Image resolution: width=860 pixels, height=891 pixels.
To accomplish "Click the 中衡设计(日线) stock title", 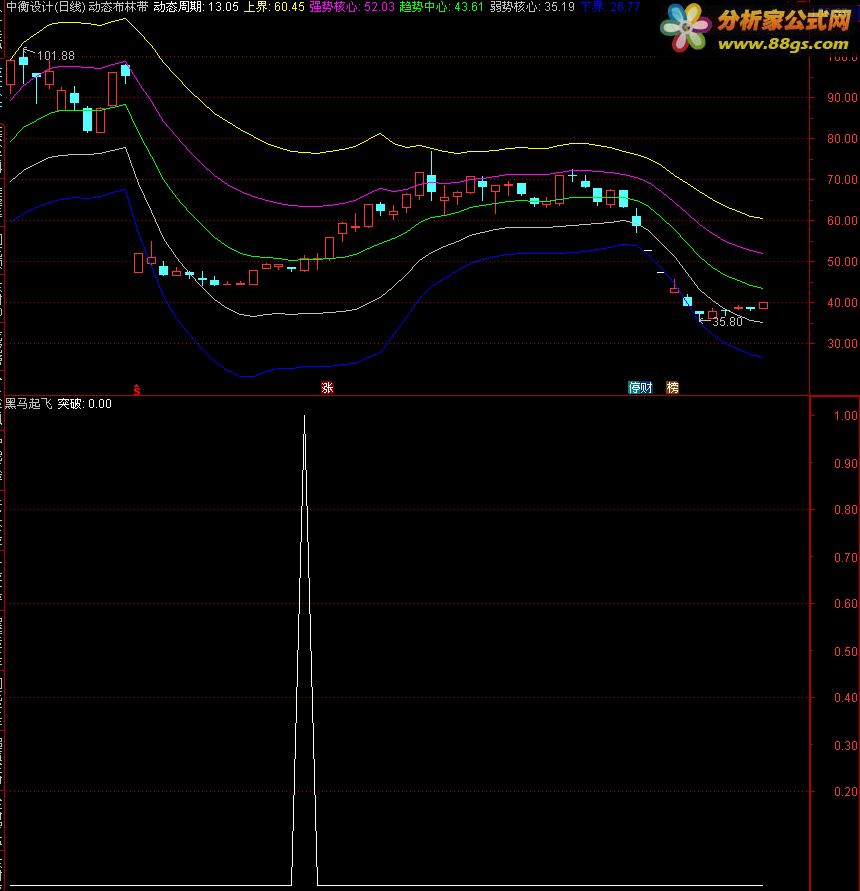I will click(45, 7).
